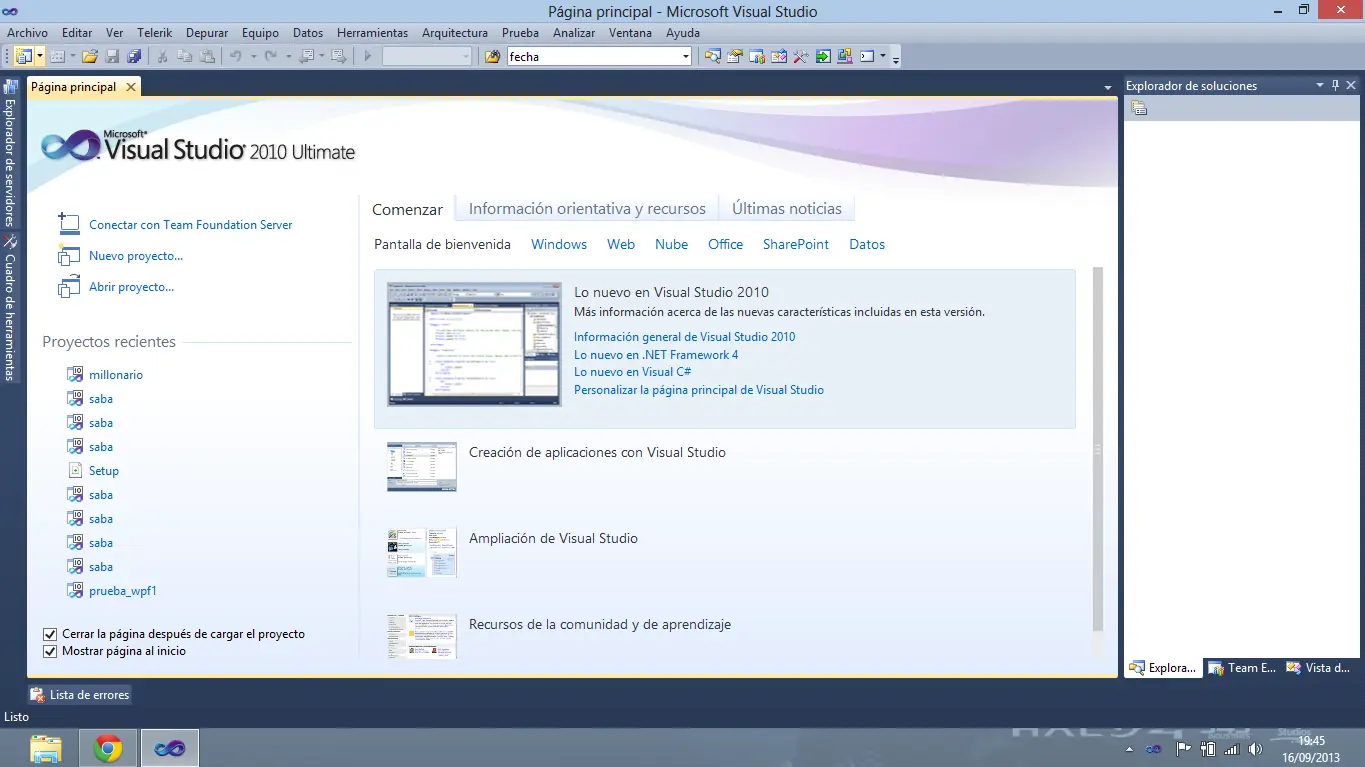Open the Properties Window toolbar icon
1365x767 pixels.
[x=735, y=57]
